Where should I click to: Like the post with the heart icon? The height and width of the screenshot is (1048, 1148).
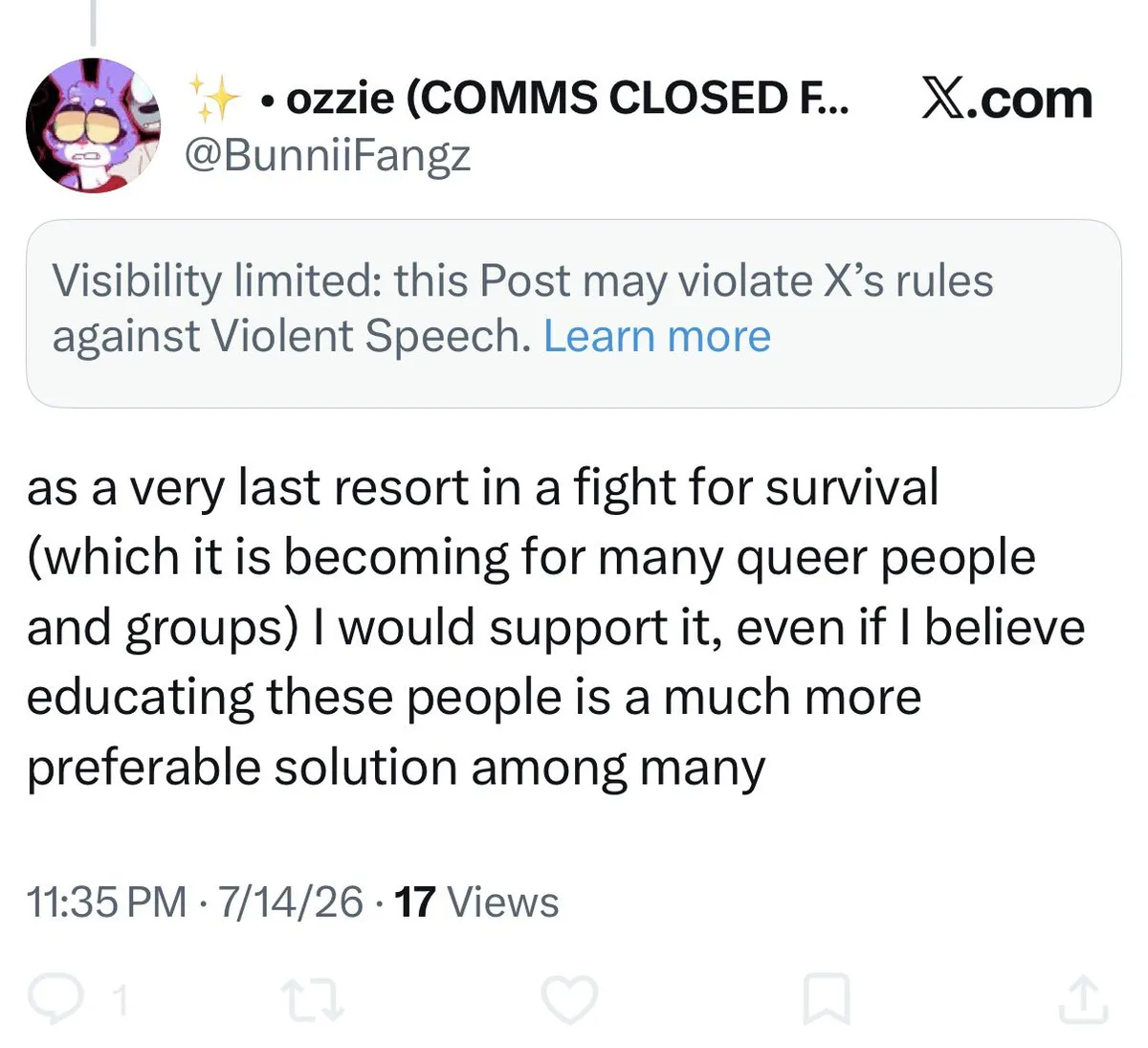coord(570,999)
